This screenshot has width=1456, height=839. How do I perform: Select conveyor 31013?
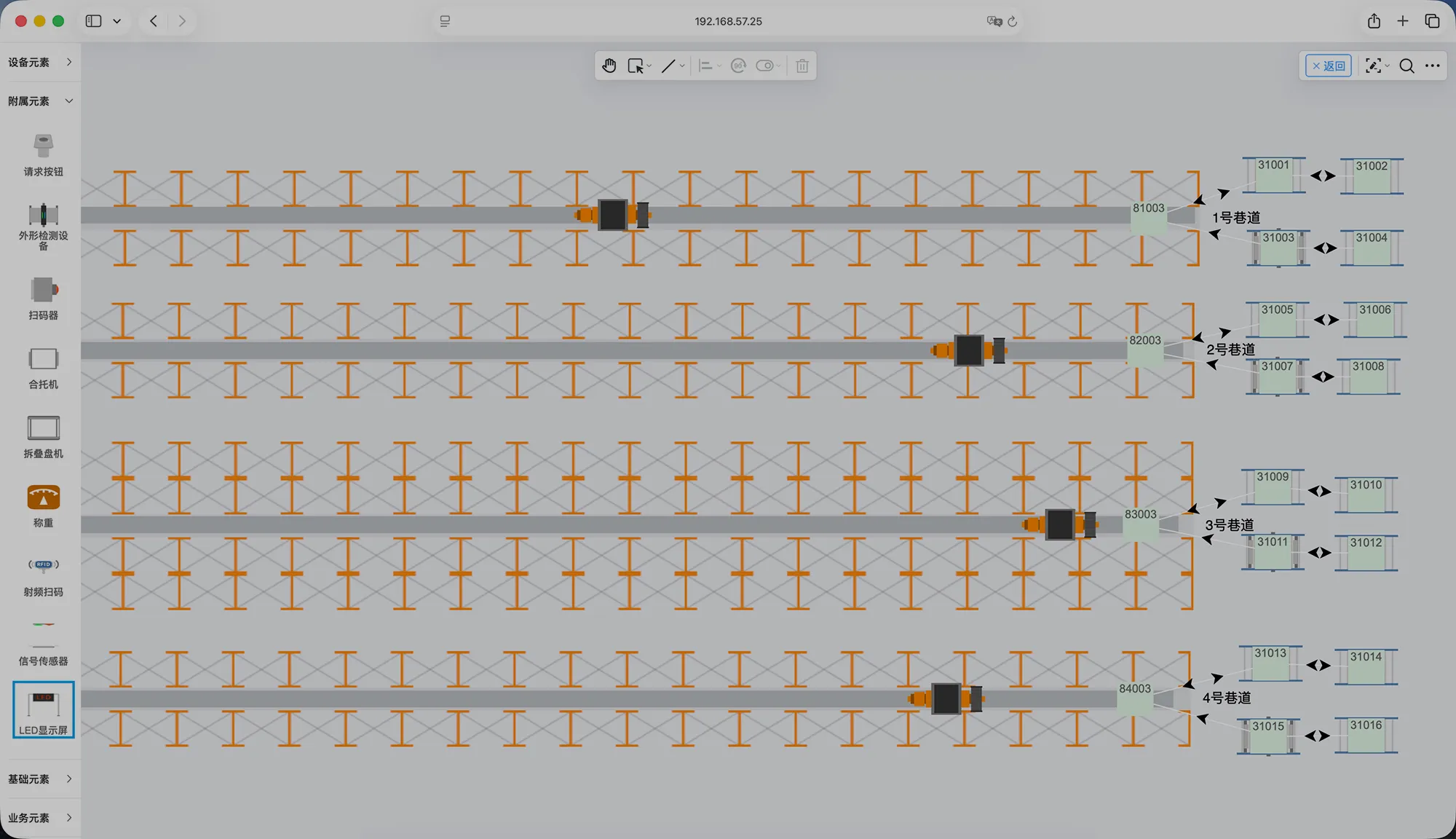click(x=1270, y=663)
